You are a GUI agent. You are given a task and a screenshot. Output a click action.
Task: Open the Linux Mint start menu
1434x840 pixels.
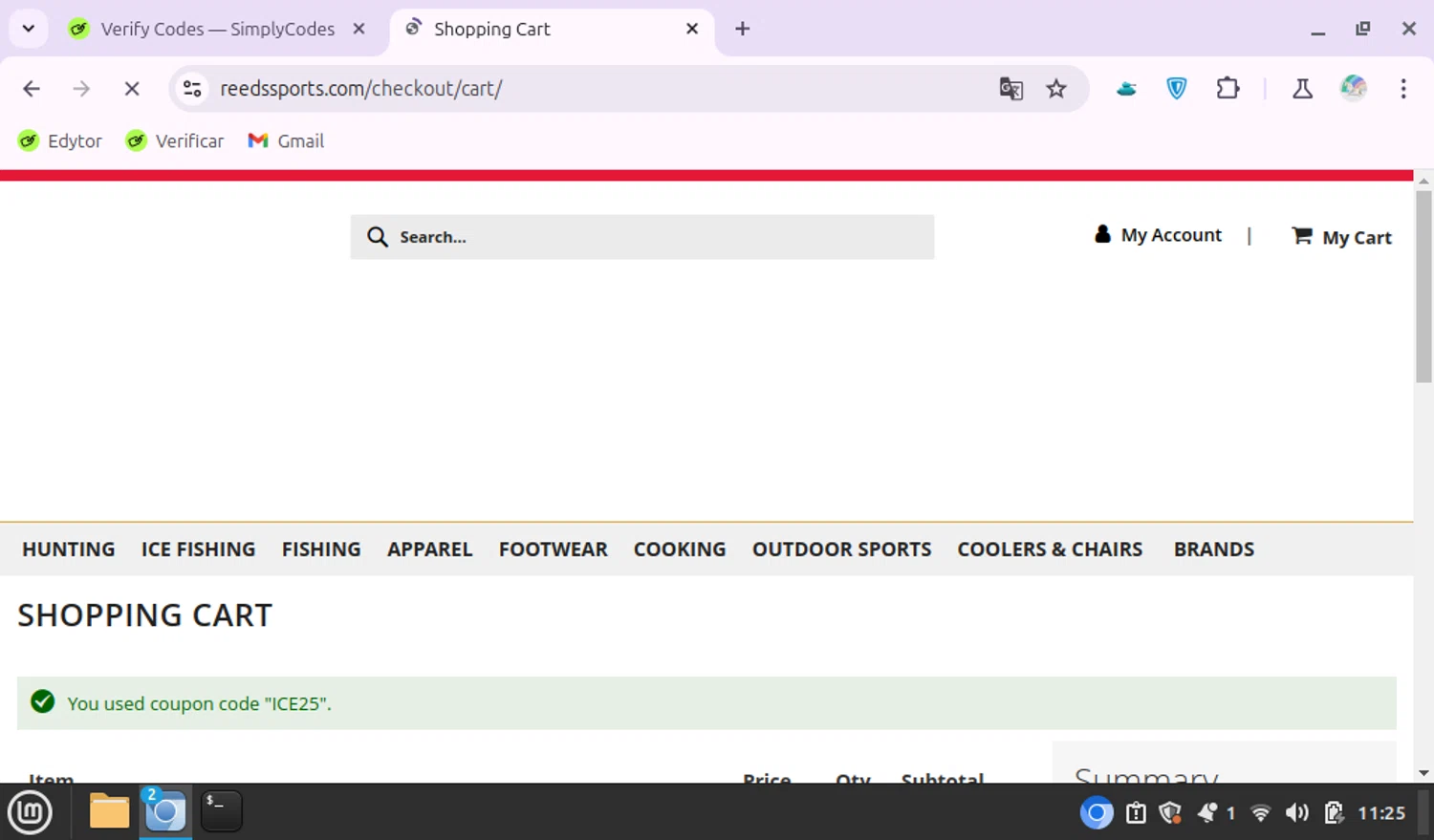click(31, 812)
